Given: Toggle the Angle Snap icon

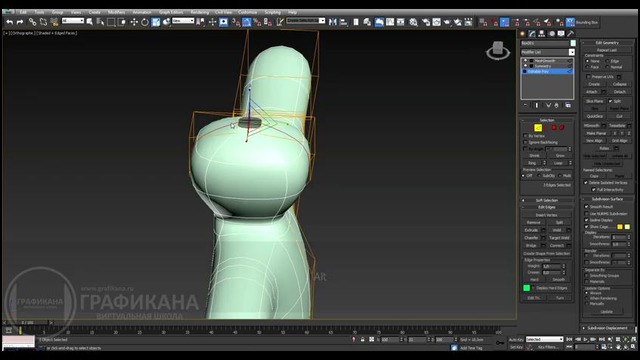Looking at the screenshot, I should tap(247, 22).
